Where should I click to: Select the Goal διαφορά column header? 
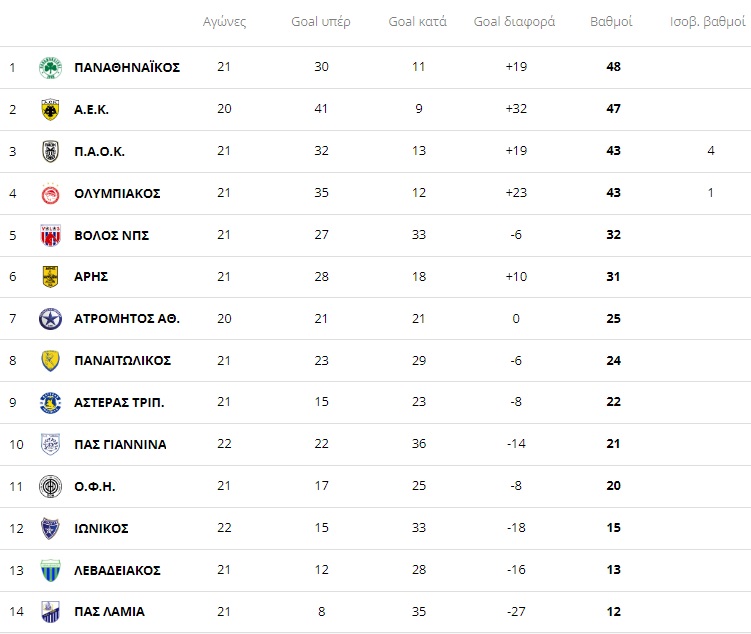[514, 22]
